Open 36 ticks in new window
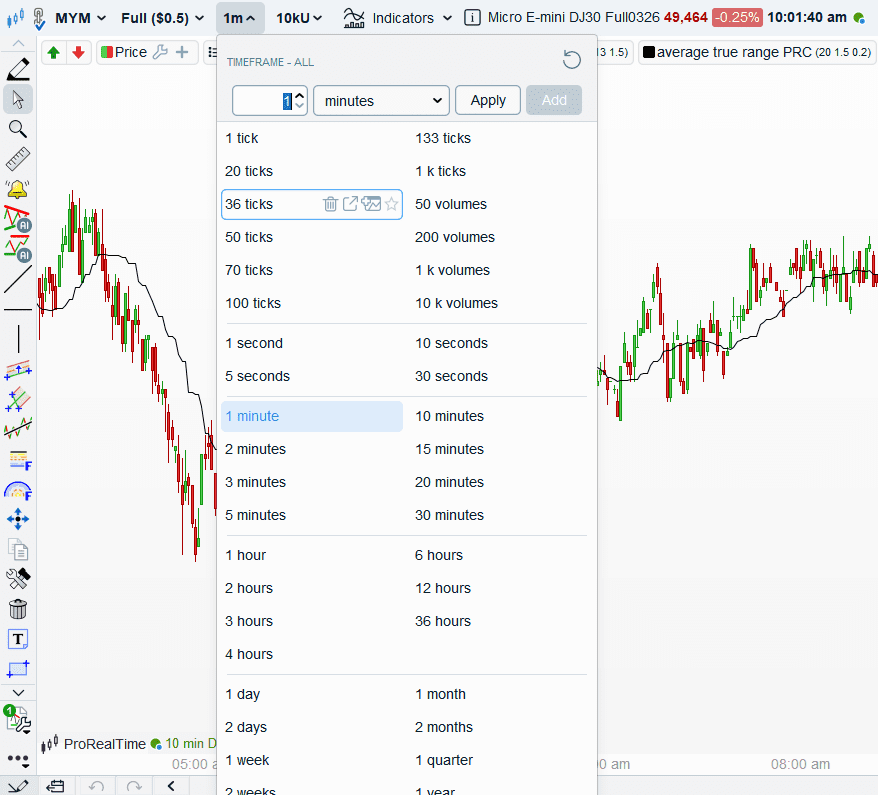The image size is (878, 795). (350, 204)
